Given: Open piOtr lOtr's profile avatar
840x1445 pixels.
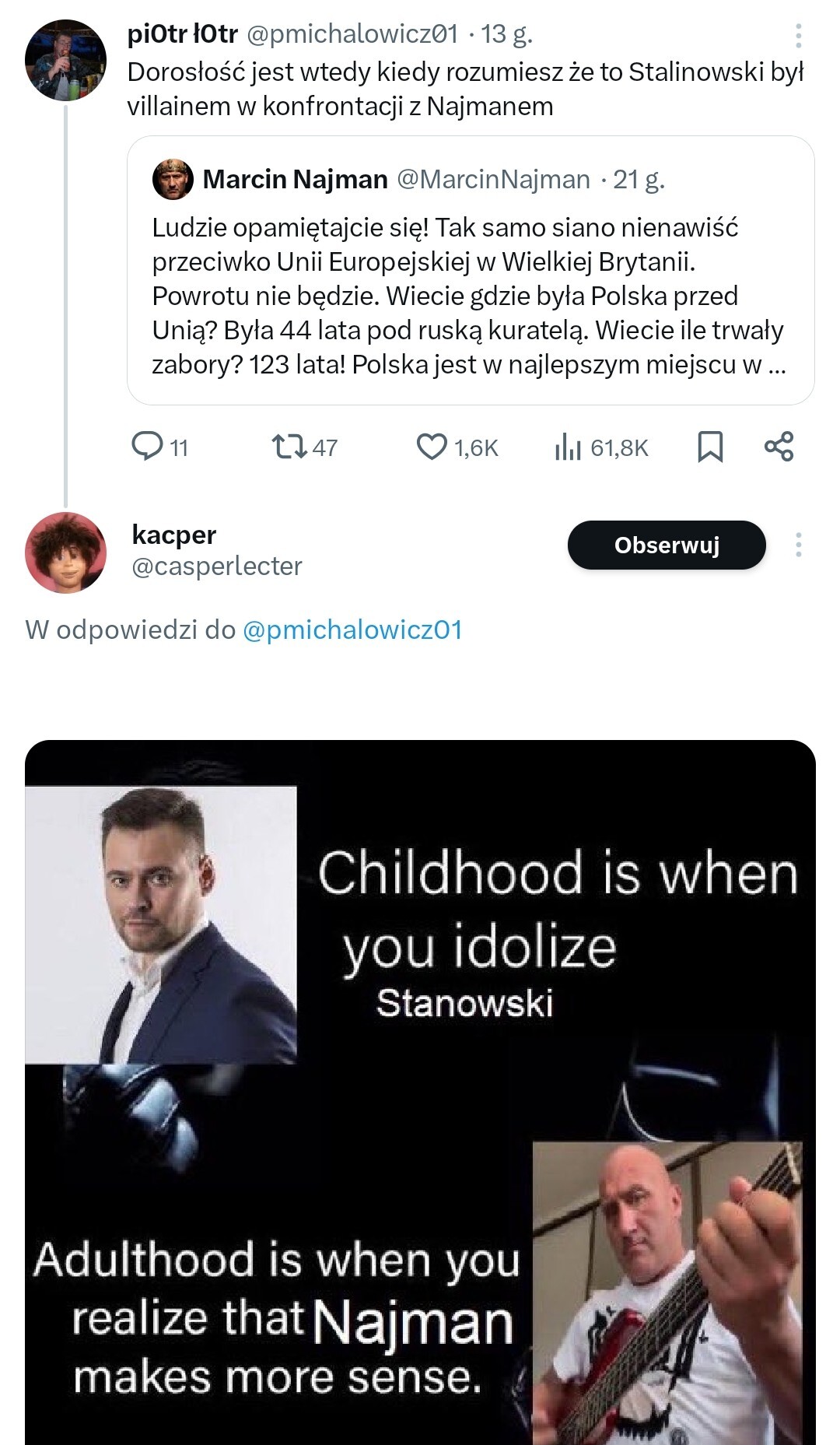Looking at the screenshot, I should point(65,60).
